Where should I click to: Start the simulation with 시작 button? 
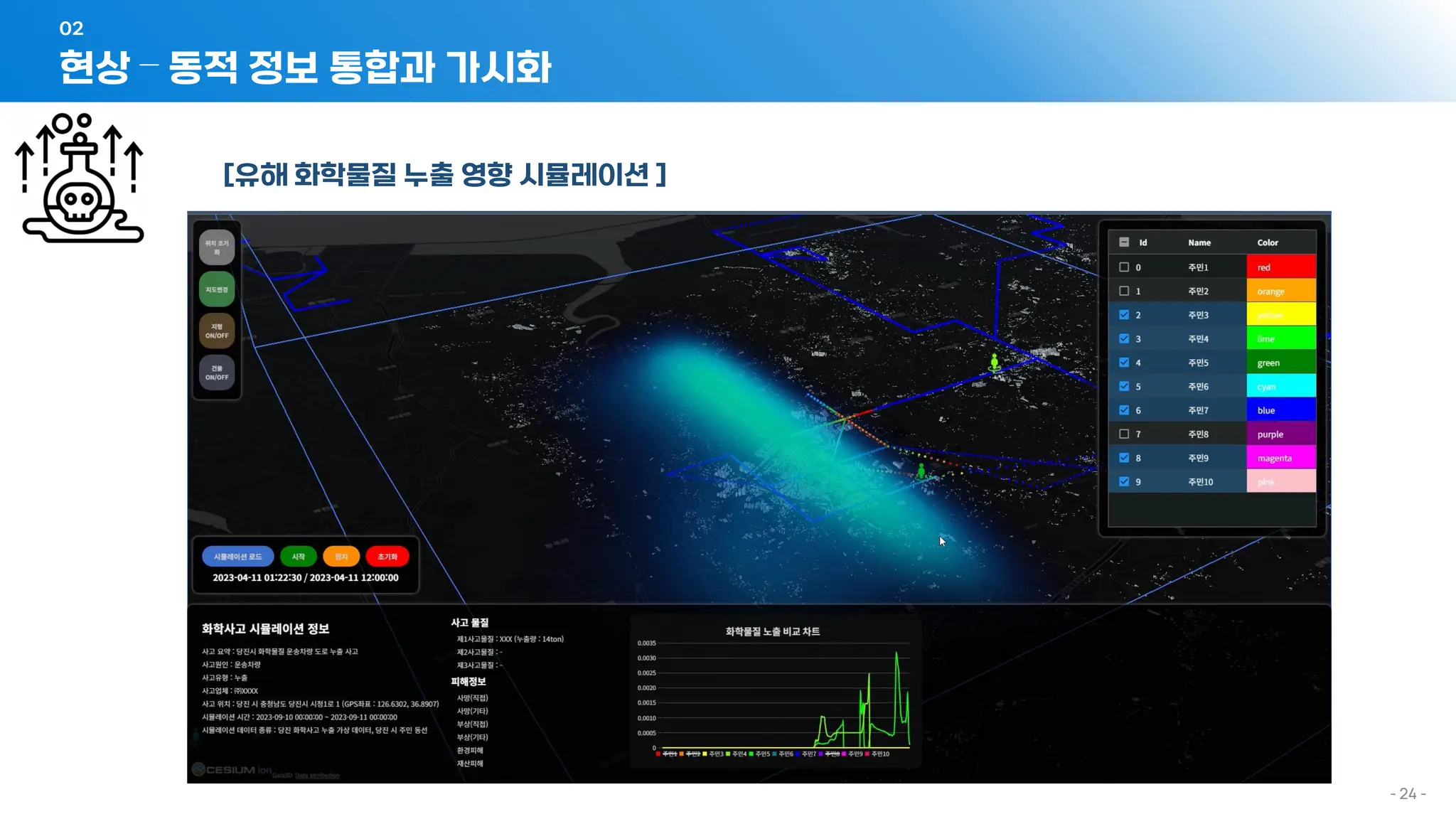point(299,557)
